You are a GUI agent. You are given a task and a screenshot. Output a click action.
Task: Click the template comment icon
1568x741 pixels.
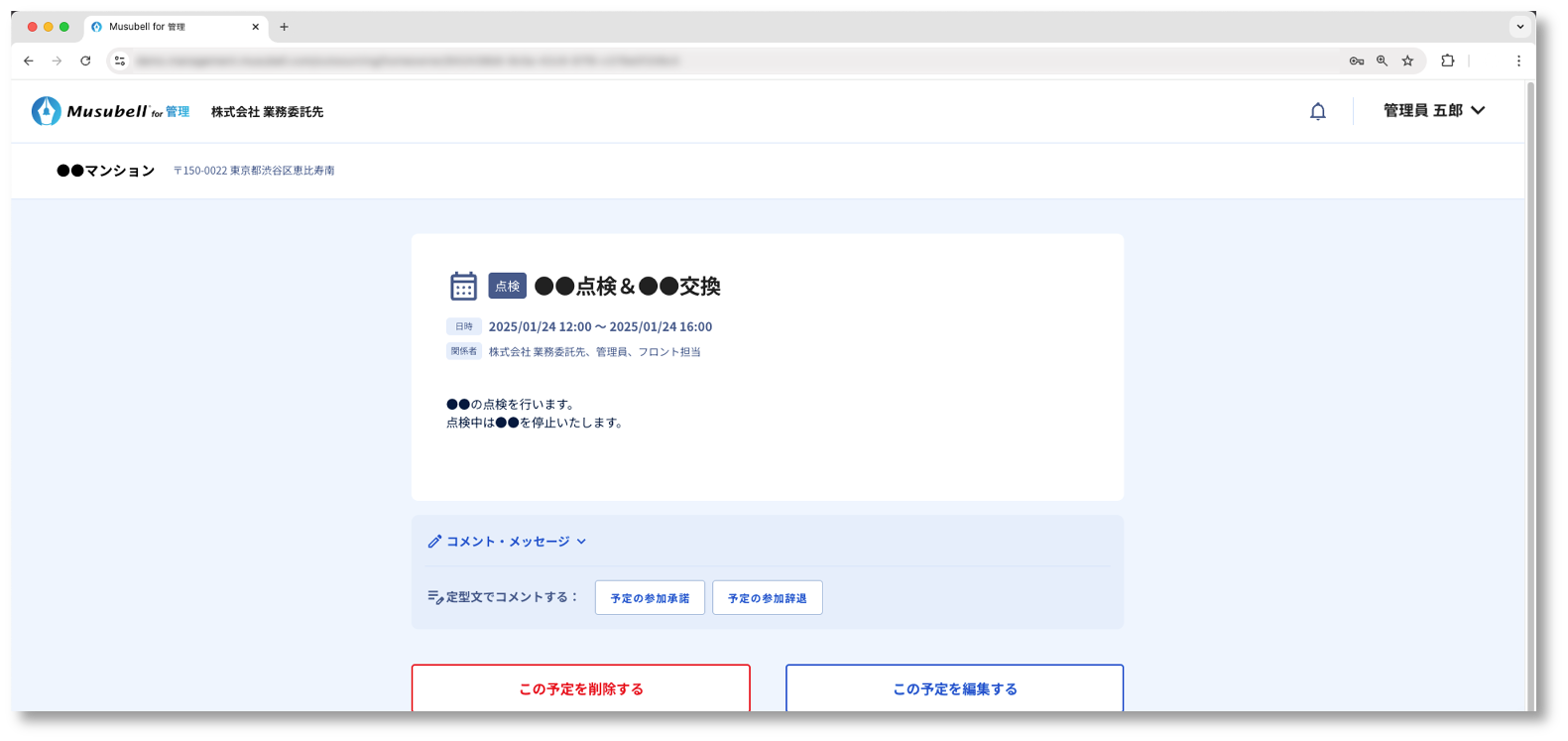point(435,597)
